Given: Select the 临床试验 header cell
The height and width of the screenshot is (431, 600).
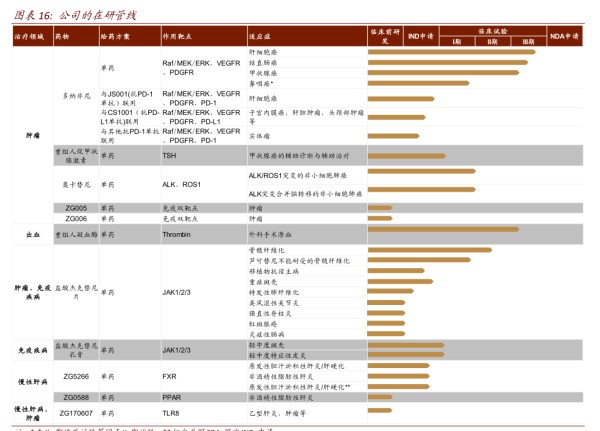Looking at the screenshot, I should pos(492,31).
